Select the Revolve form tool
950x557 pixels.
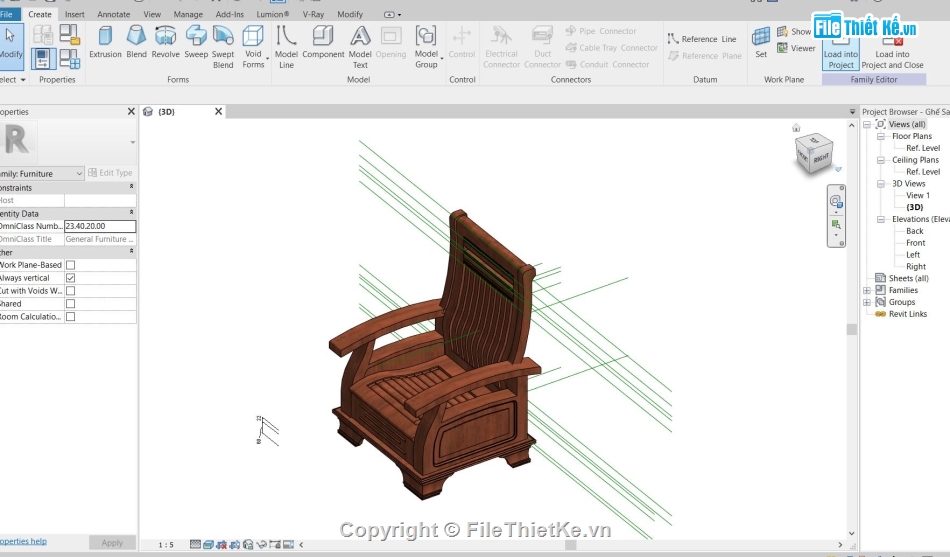click(165, 42)
